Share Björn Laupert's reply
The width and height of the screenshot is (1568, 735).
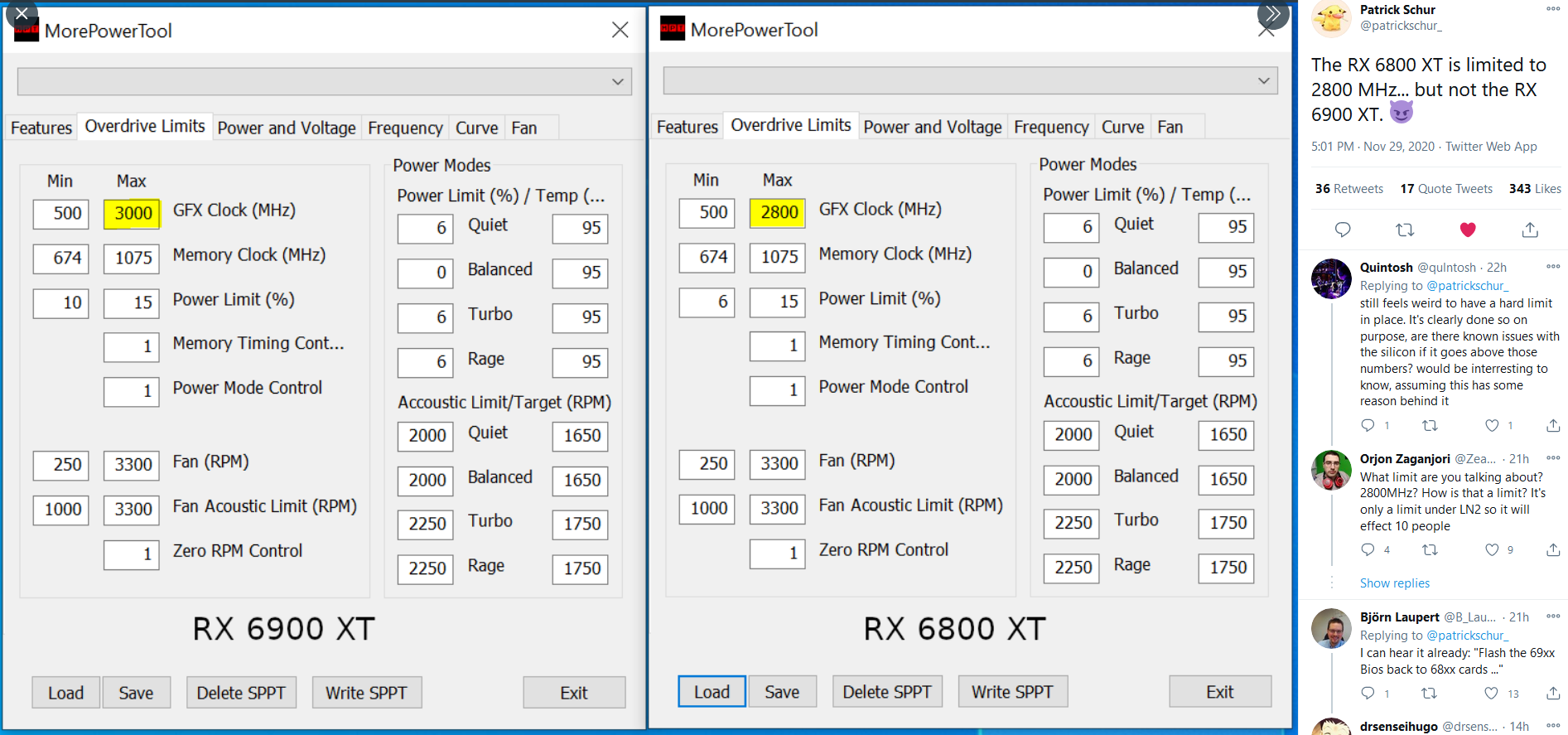1553,693
